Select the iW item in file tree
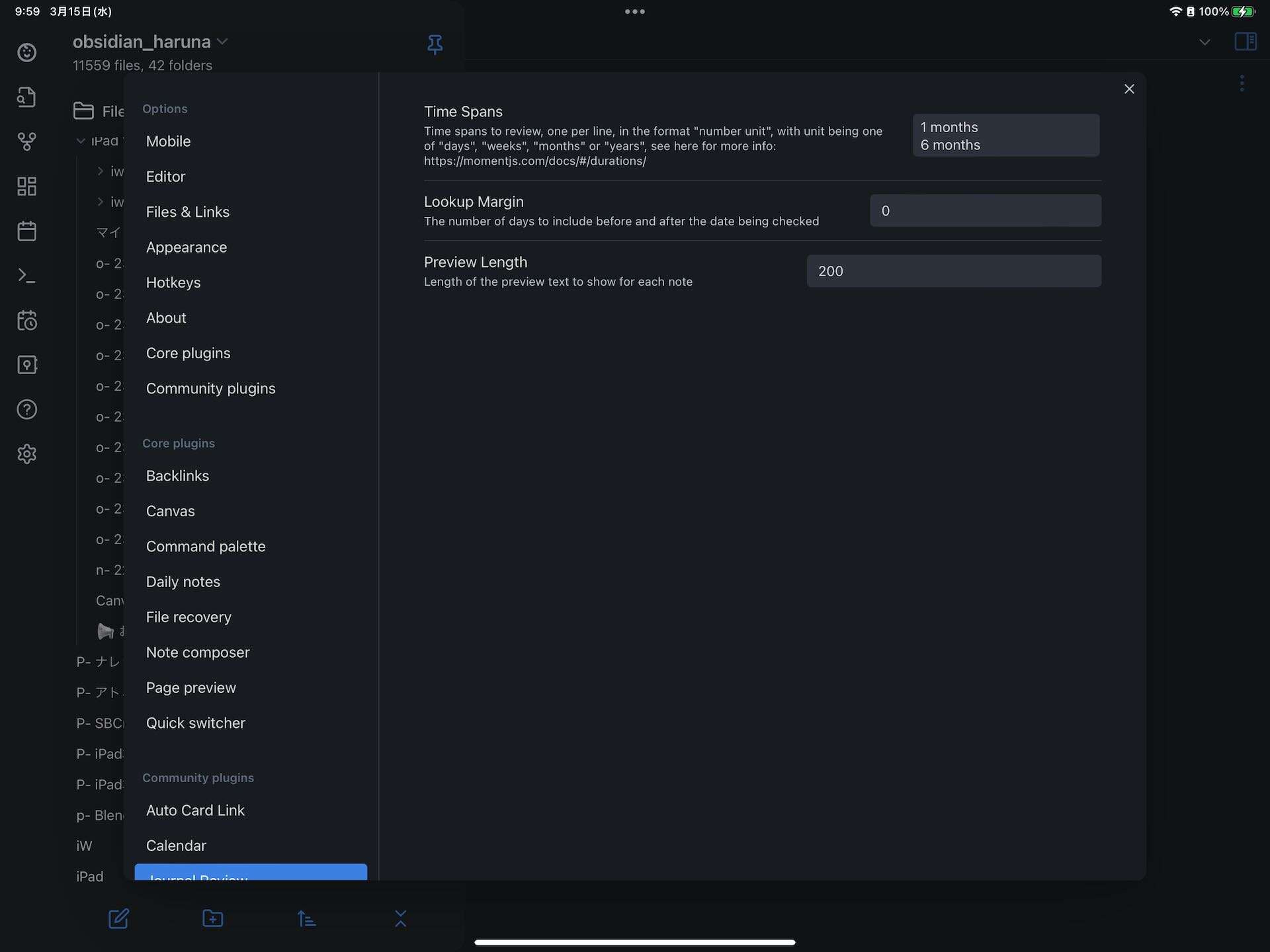This screenshot has height=952, width=1270. point(84,846)
